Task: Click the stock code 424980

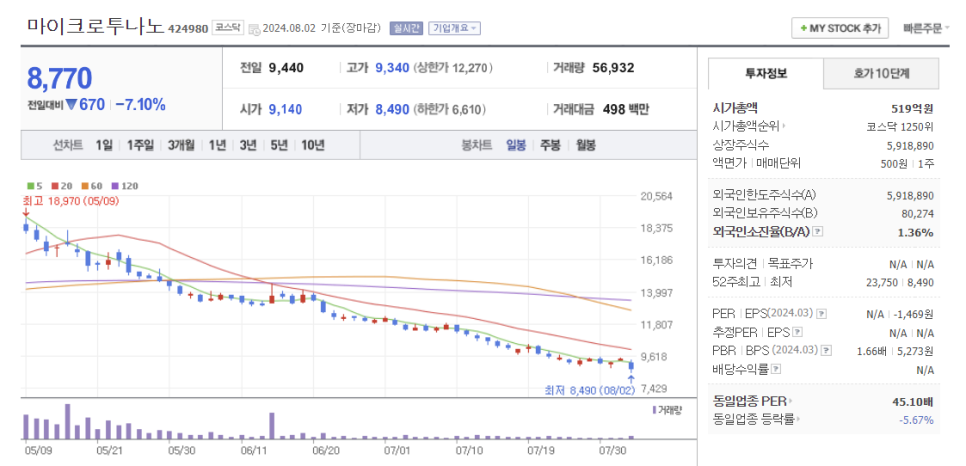Action: pyautogui.click(x=189, y=29)
